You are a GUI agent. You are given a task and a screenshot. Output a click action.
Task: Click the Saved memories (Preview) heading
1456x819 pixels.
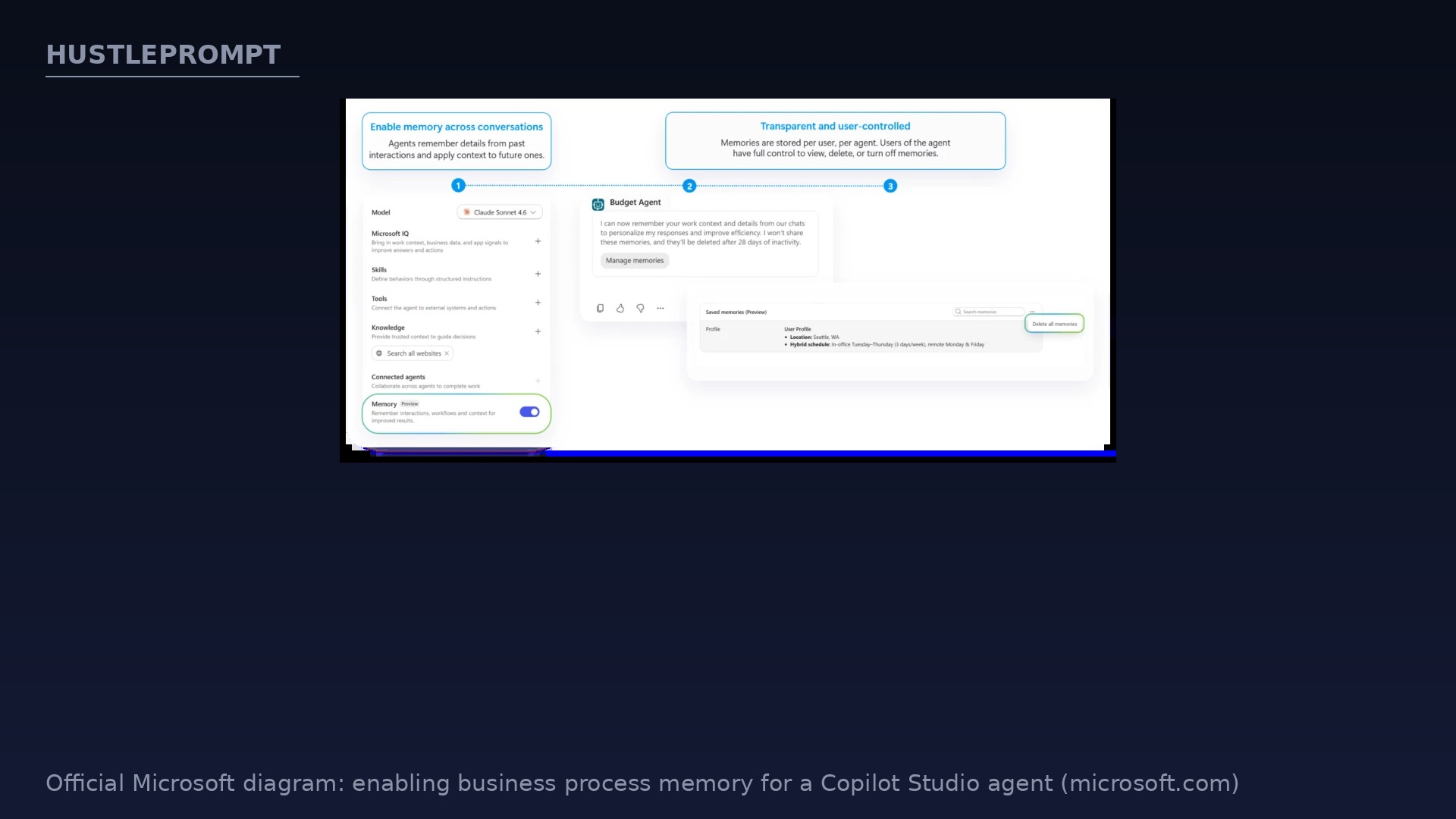point(736,312)
